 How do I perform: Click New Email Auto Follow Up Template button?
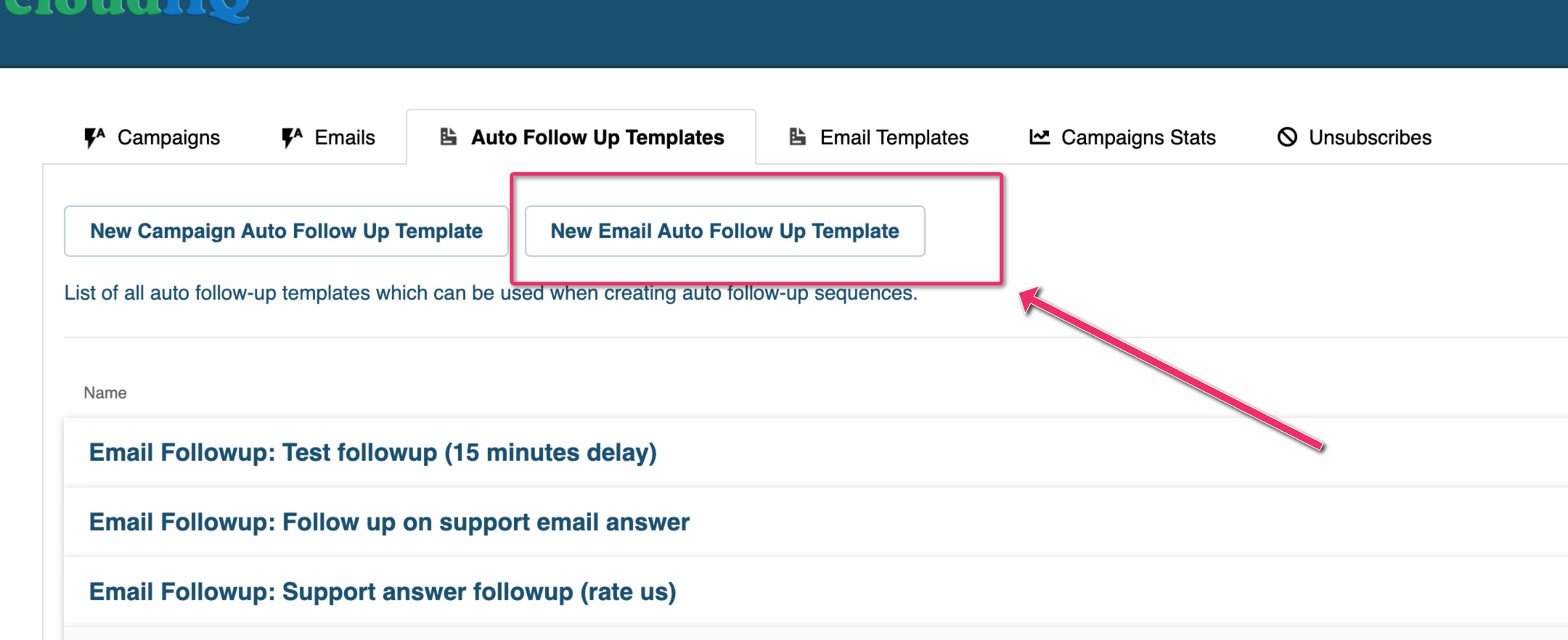724,231
